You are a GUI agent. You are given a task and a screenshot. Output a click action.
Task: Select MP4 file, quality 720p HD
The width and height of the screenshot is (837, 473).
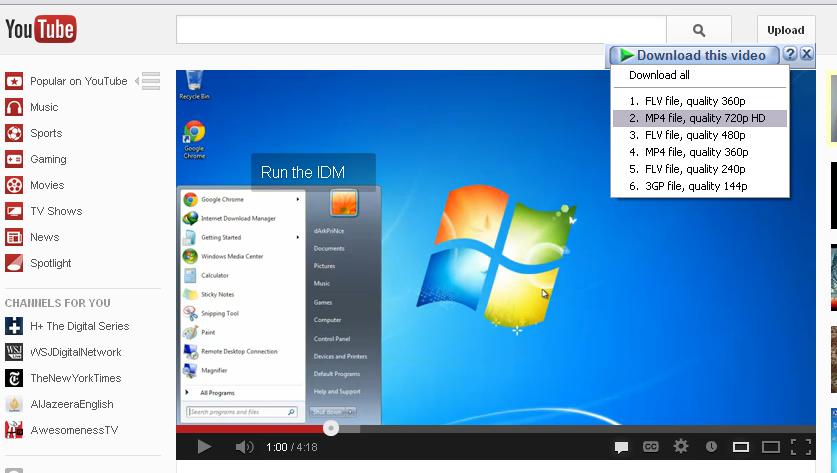700,118
